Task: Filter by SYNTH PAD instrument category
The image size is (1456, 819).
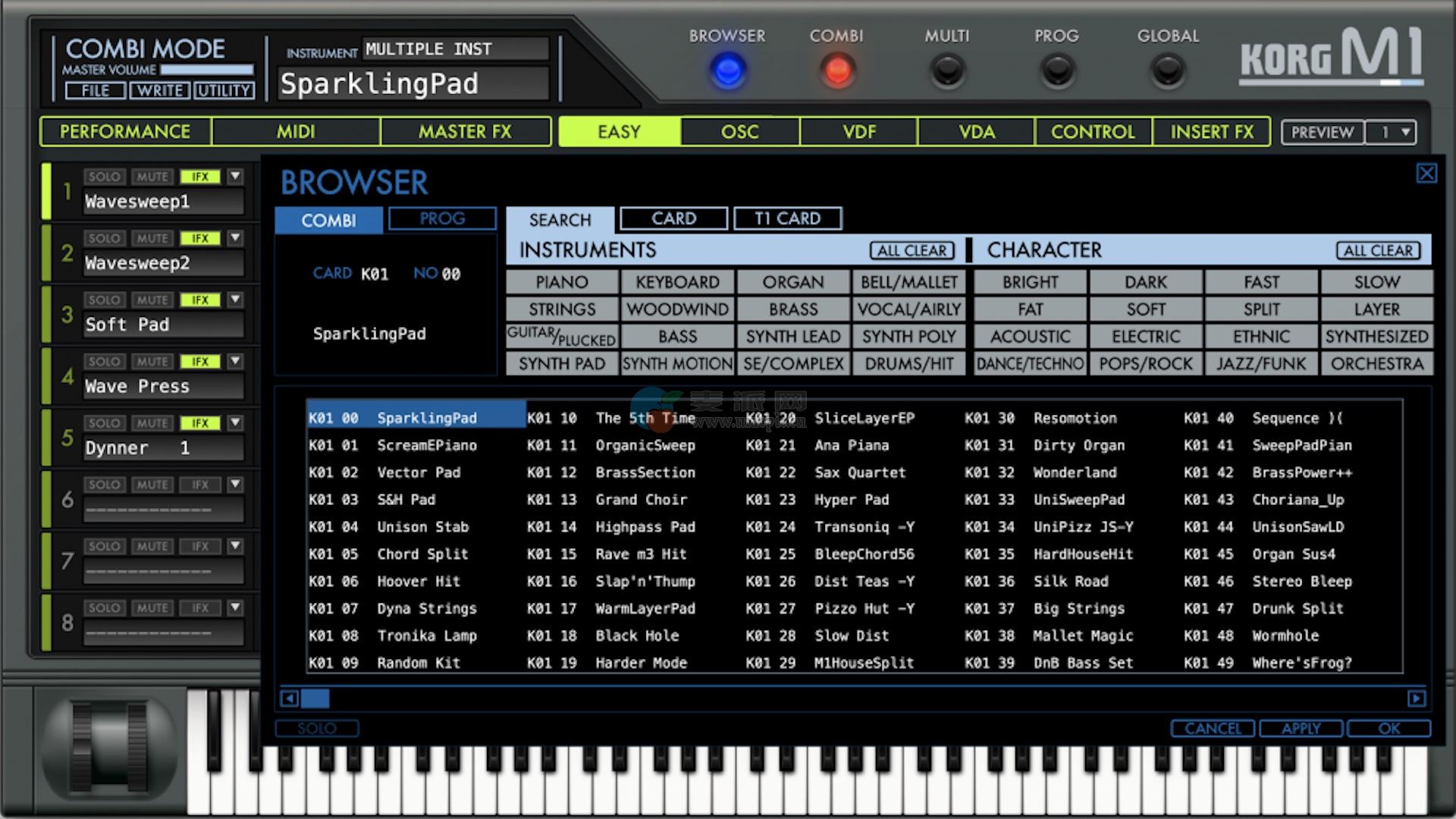Action: 562,364
